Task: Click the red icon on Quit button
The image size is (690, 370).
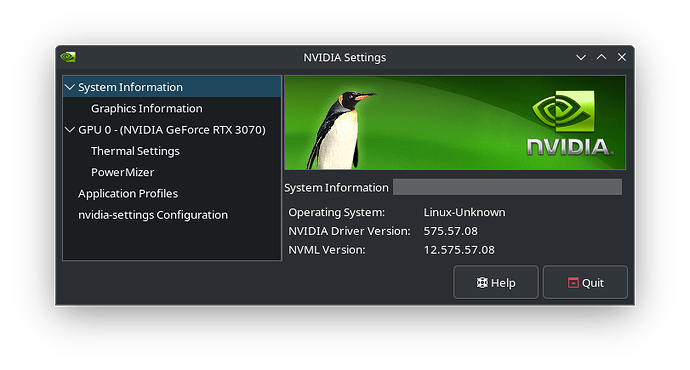Action: click(573, 282)
